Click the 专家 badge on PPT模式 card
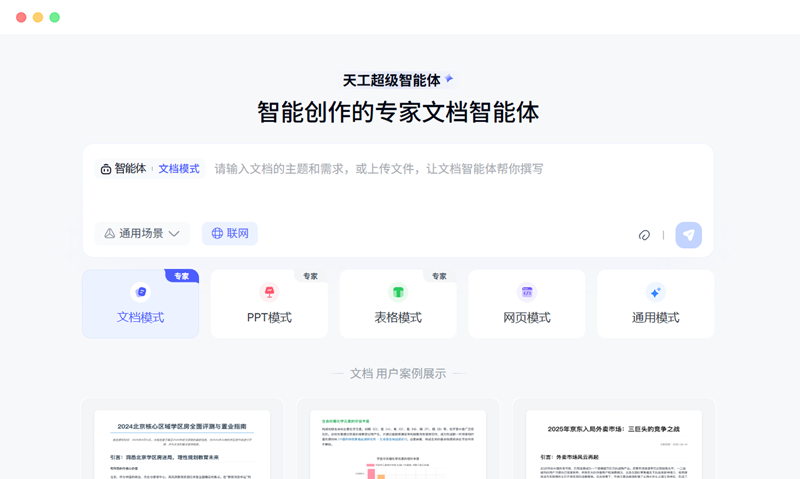The width and height of the screenshot is (800, 479). pyautogui.click(x=311, y=276)
